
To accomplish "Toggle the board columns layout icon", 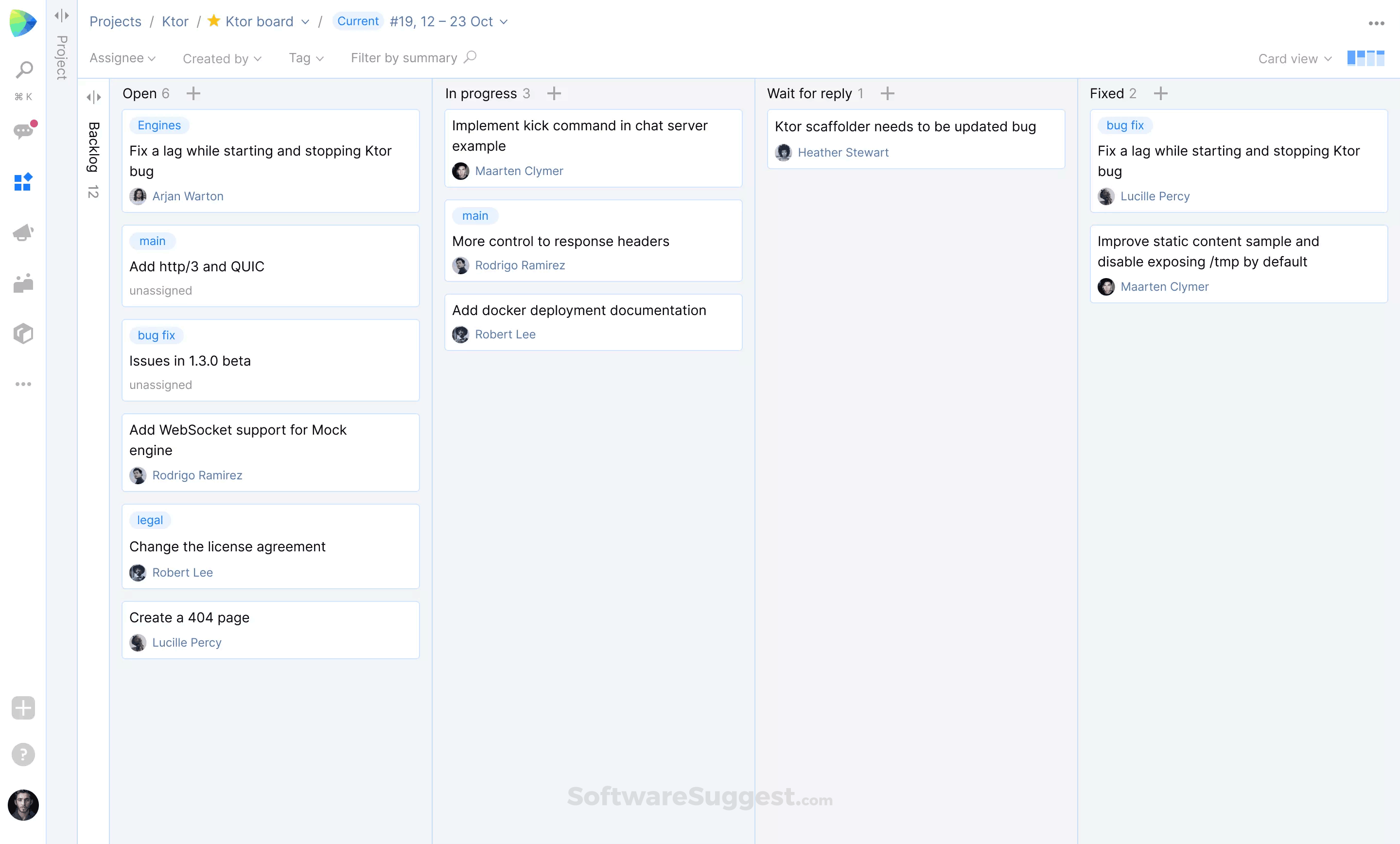I will [x=1365, y=58].
